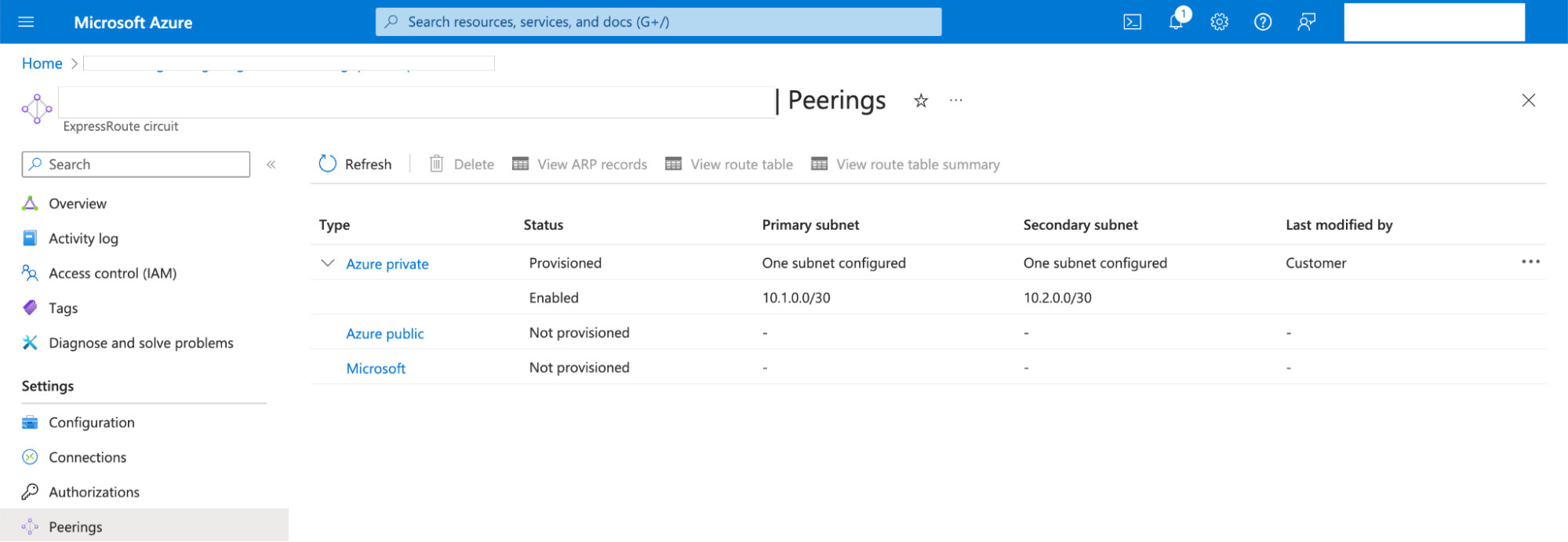Click the Secondary subnet column header
Viewport: 1568px width, 542px height.
coord(1081,225)
